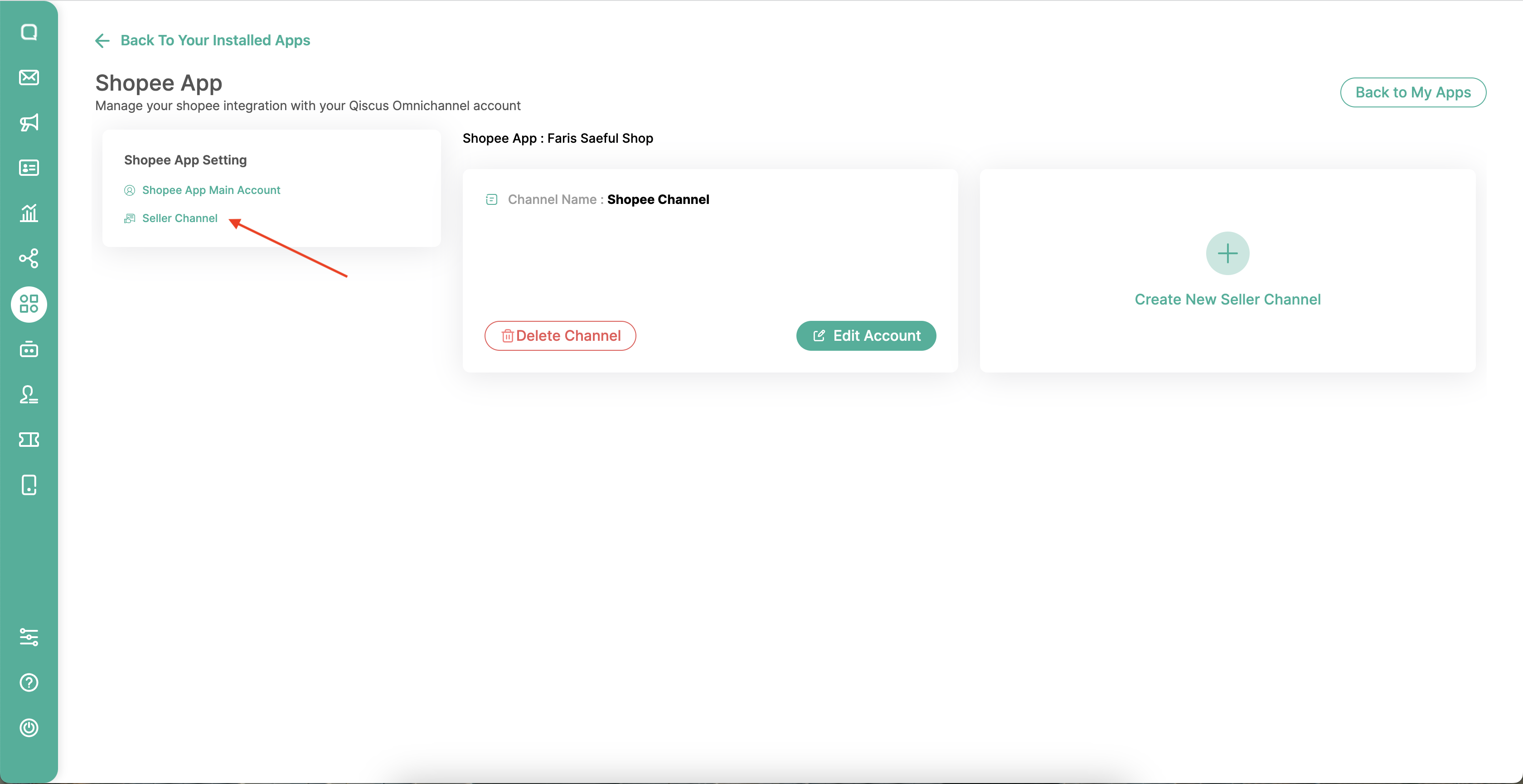
Task: Click the Shopee App Setting heading
Action: click(x=185, y=160)
